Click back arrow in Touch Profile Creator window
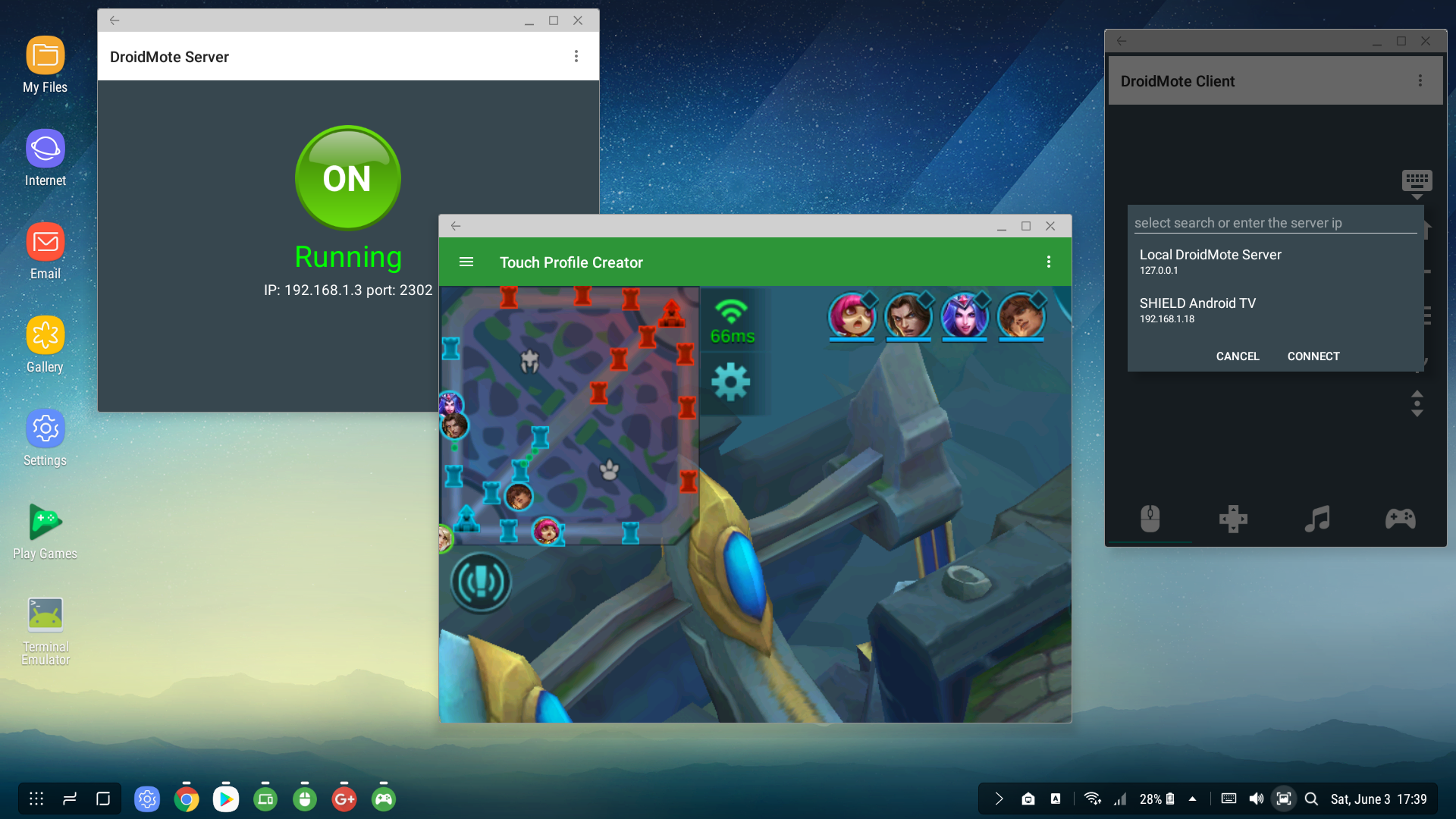 (456, 226)
